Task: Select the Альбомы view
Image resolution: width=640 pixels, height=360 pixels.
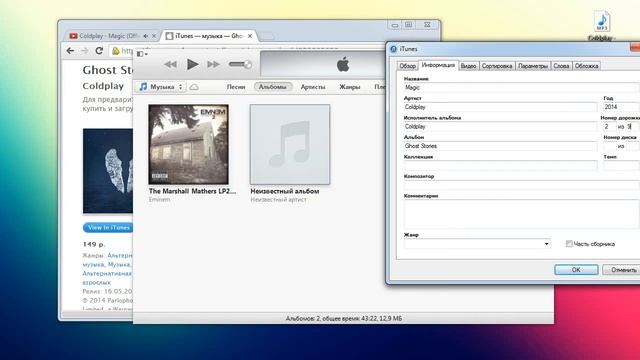Action: pyautogui.click(x=273, y=87)
